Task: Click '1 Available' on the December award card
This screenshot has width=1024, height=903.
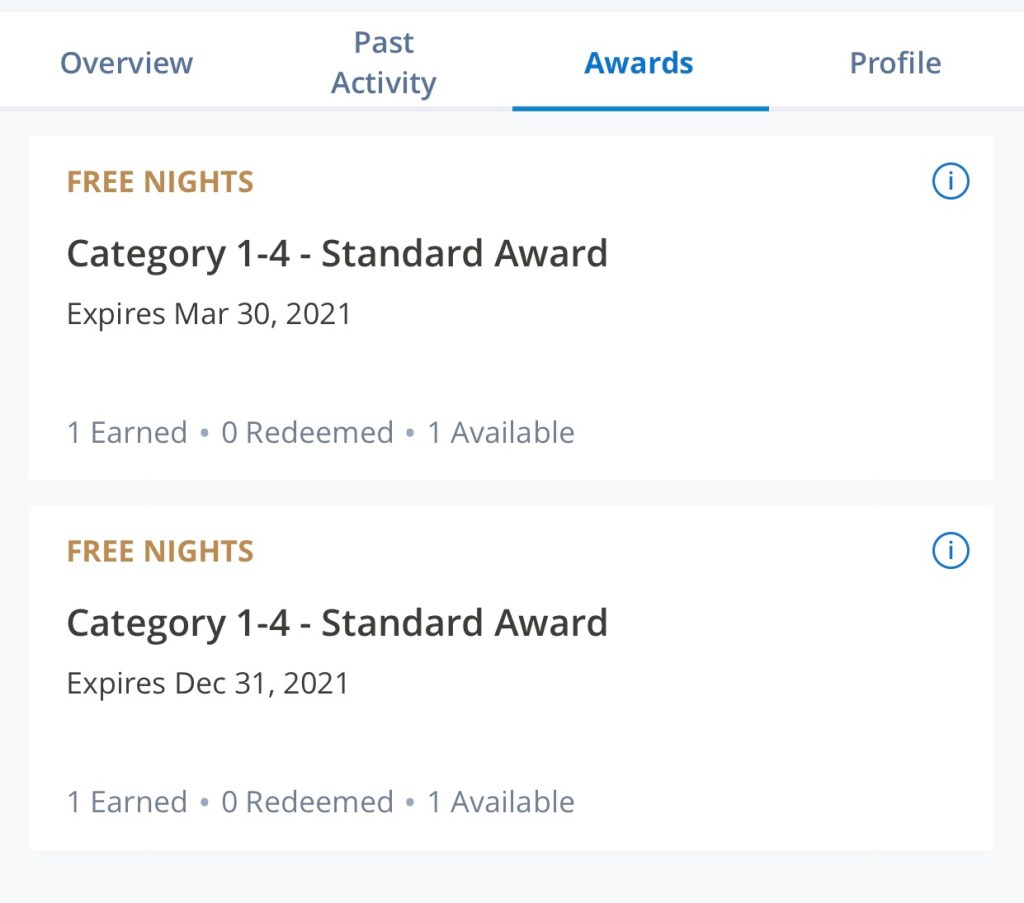Action: click(x=501, y=802)
